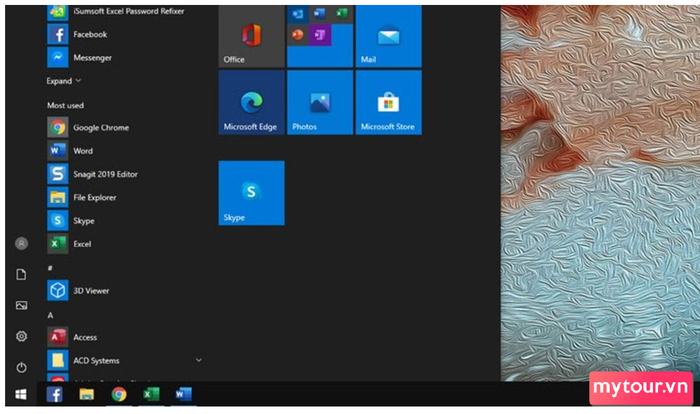Open OneNote in the Office apps folder tile

[320, 35]
